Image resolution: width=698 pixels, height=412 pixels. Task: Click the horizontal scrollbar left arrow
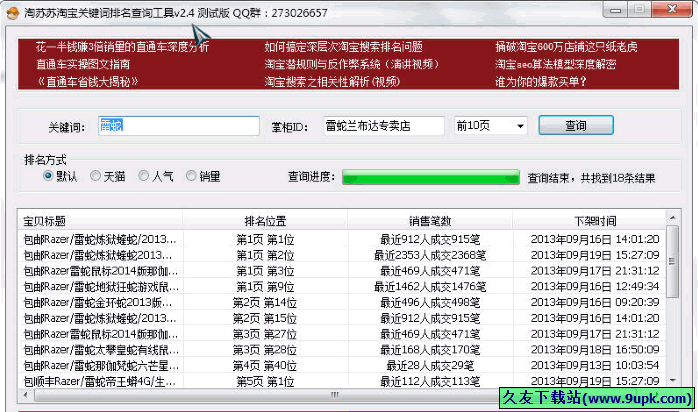click(x=26, y=395)
